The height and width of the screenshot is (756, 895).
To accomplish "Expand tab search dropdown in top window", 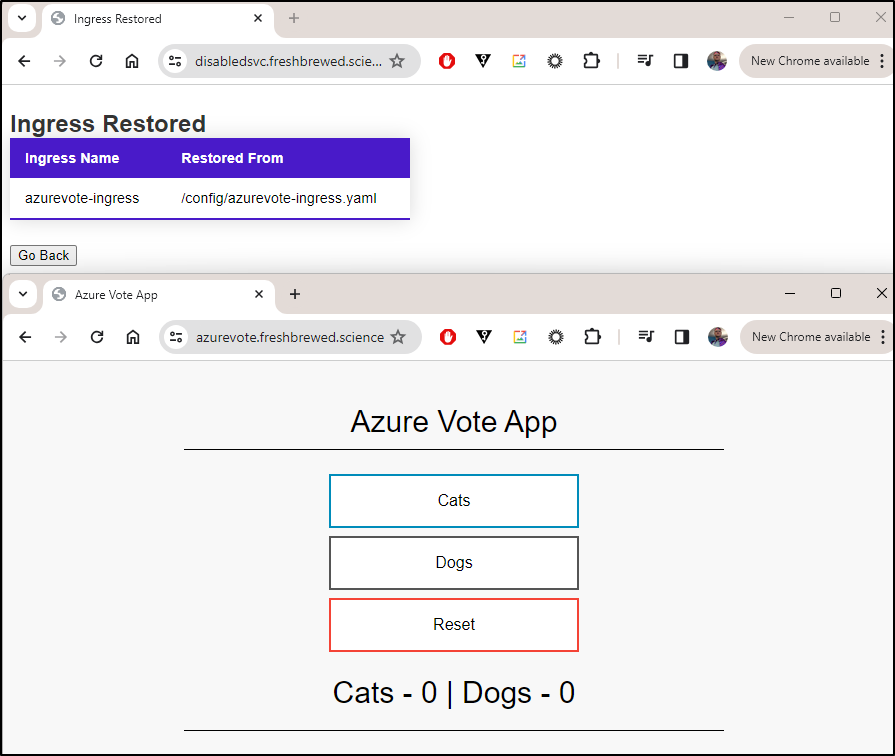I will pos(22,18).
